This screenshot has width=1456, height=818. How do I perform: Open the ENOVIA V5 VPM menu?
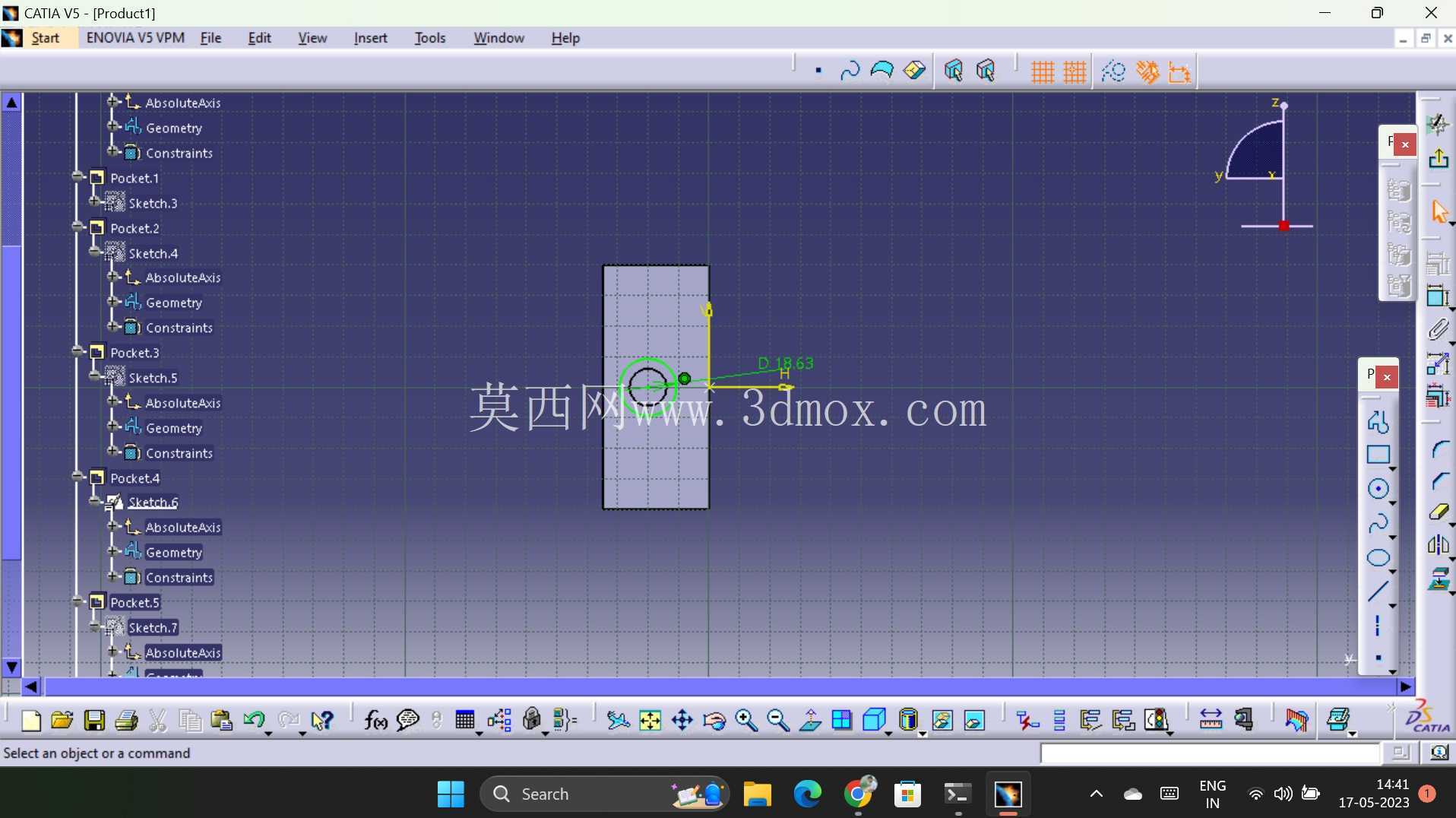135,38
